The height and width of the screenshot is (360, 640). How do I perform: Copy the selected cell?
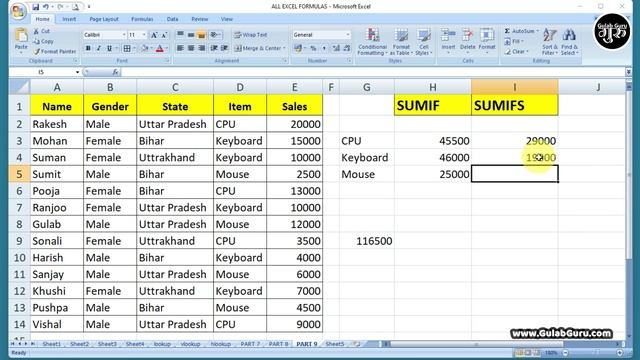click(43, 41)
